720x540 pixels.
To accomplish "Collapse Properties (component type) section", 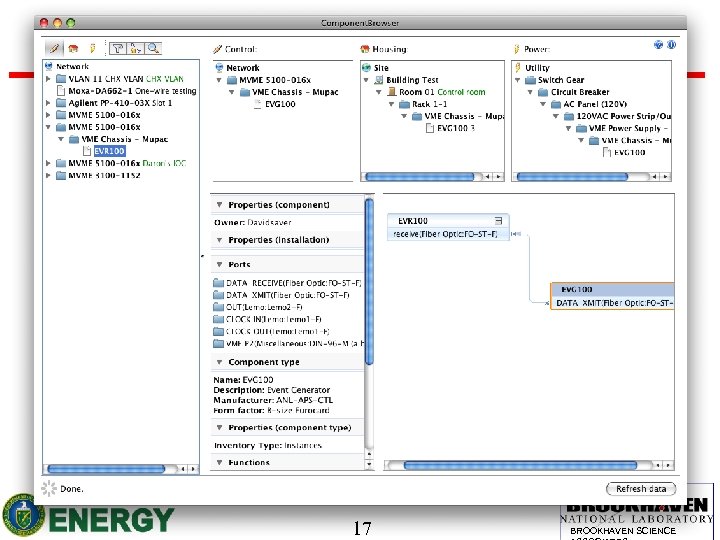I will [x=219, y=428].
